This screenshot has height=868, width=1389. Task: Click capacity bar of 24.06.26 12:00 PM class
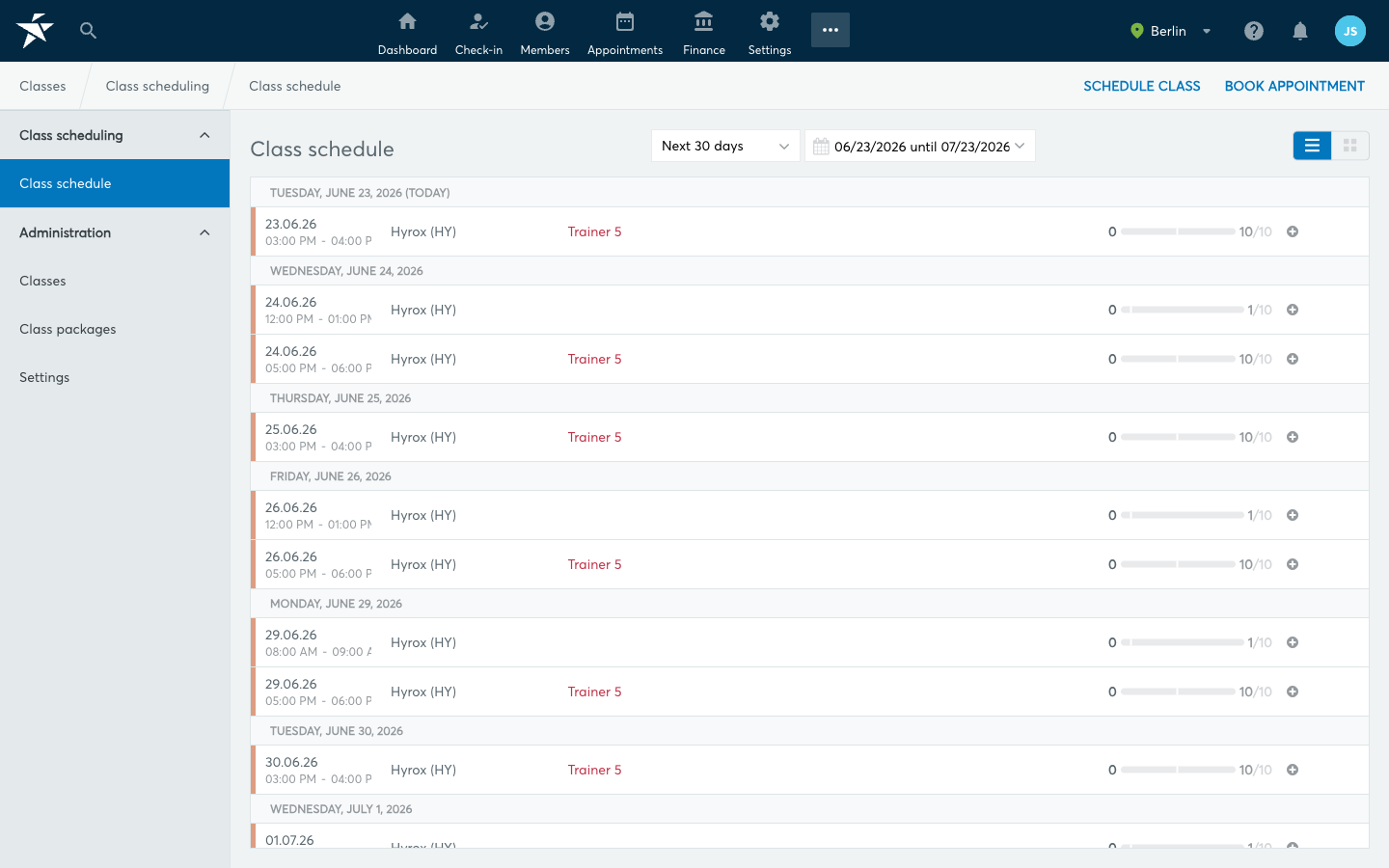coord(1183,310)
